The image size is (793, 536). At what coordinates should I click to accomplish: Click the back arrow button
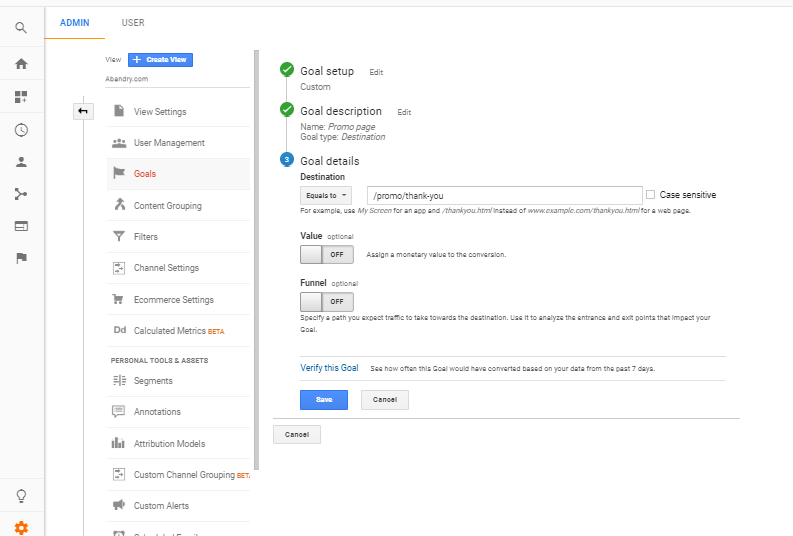coord(83,111)
